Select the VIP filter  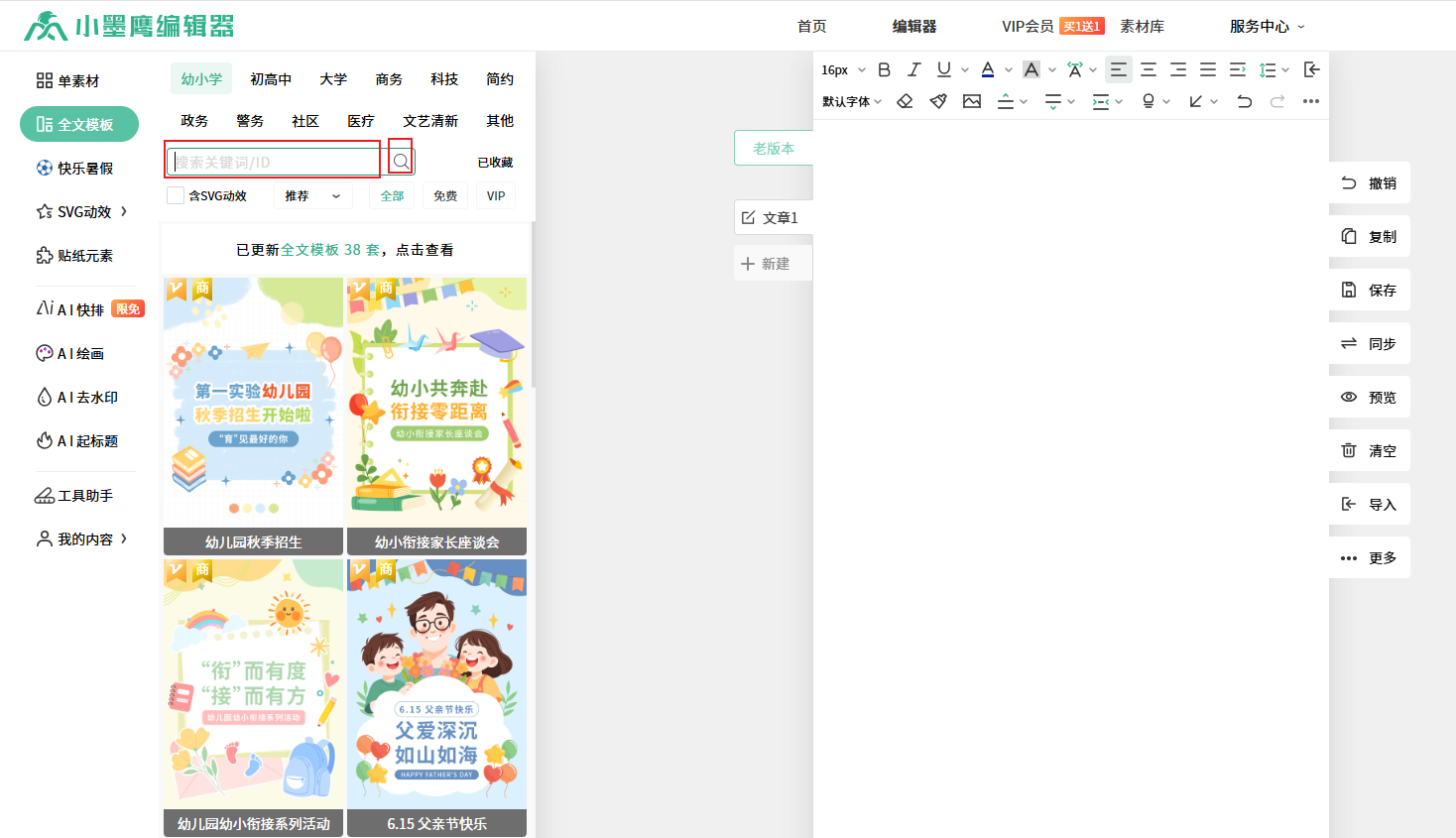tap(496, 195)
